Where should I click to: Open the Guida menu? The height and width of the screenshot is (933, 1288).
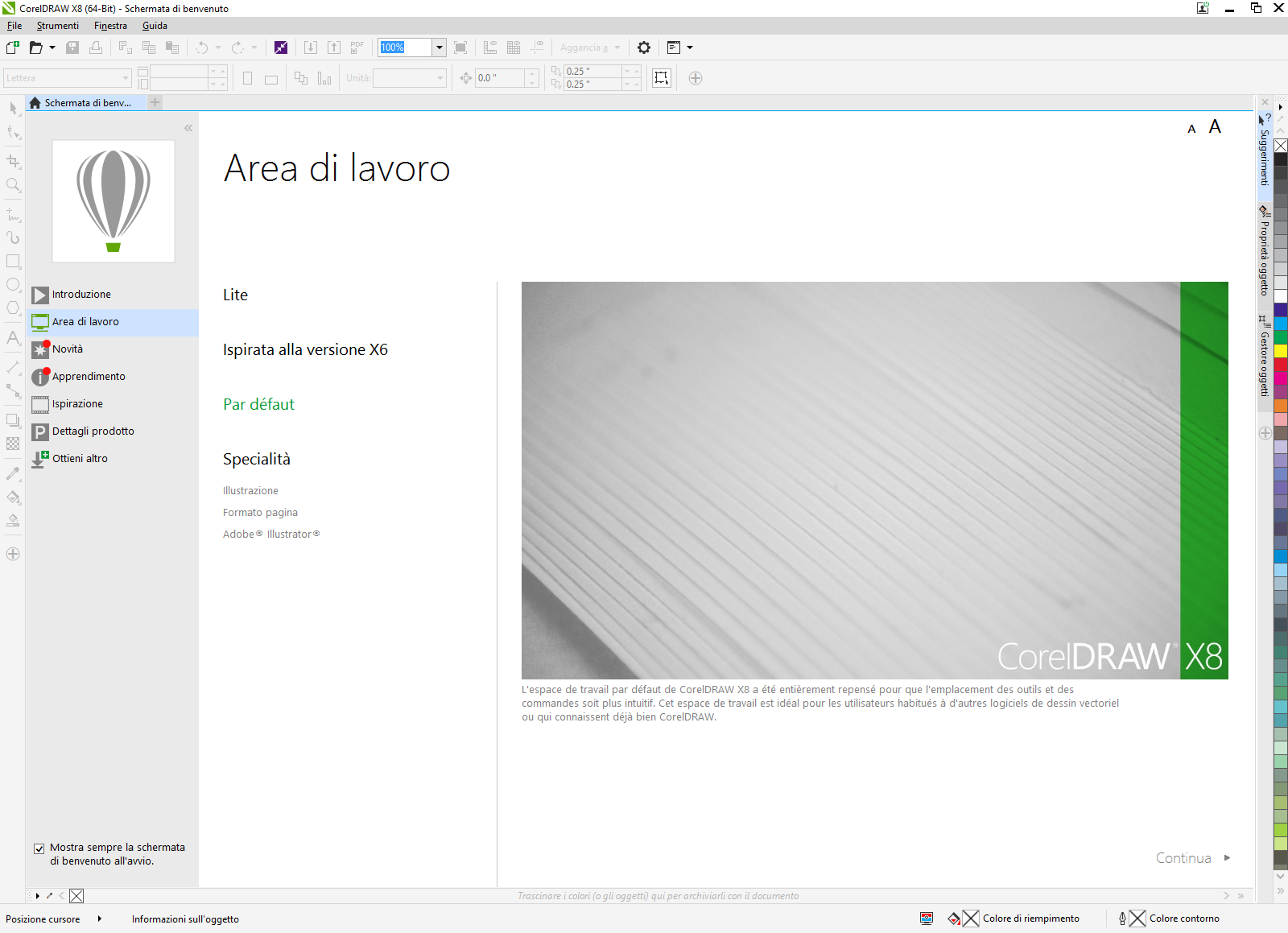(155, 26)
